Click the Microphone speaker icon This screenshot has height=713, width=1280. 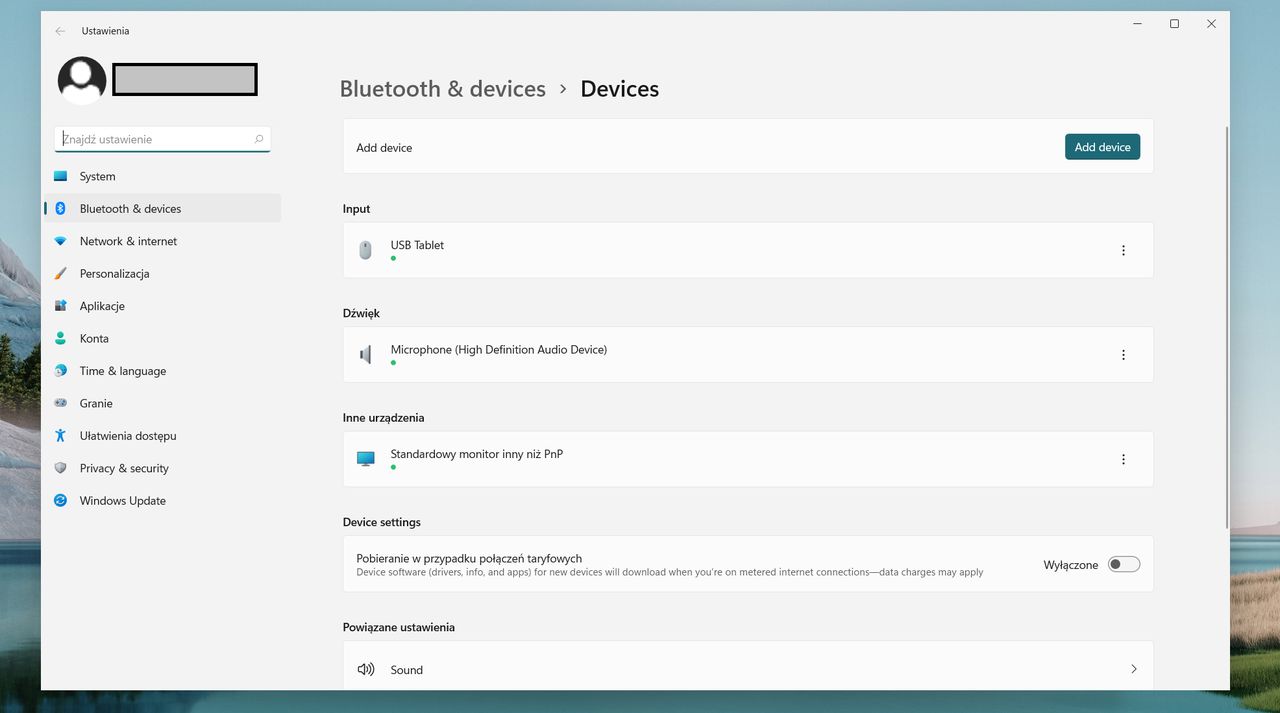click(x=365, y=354)
